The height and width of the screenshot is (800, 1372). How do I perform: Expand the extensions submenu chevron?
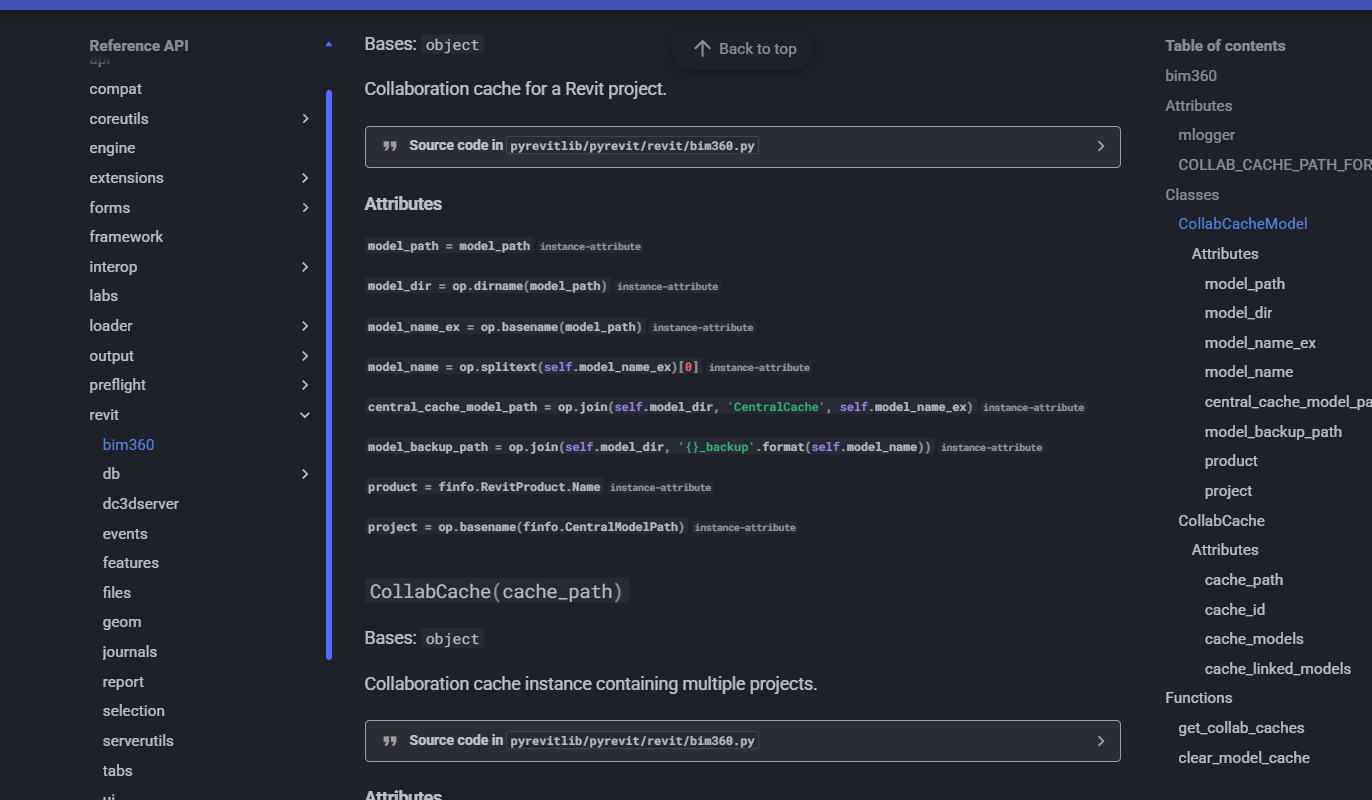tap(305, 178)
